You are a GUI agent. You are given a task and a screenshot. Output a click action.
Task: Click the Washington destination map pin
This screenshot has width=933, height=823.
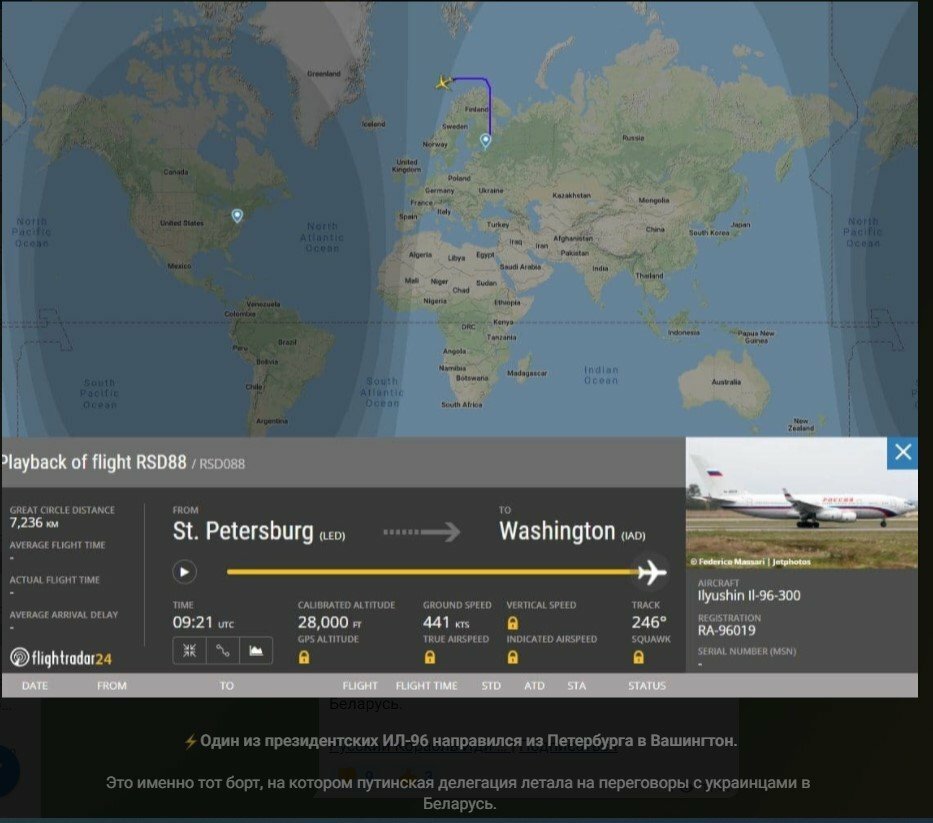[x=237, y=215]
